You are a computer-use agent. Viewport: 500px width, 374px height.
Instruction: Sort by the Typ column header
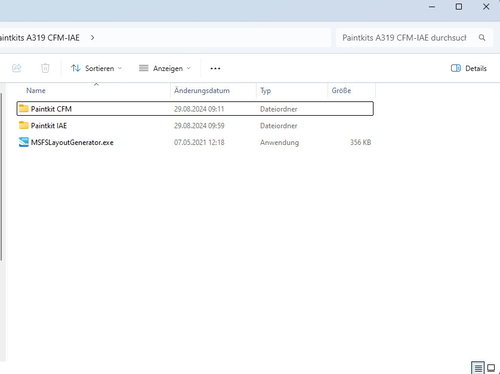point(265,90)
